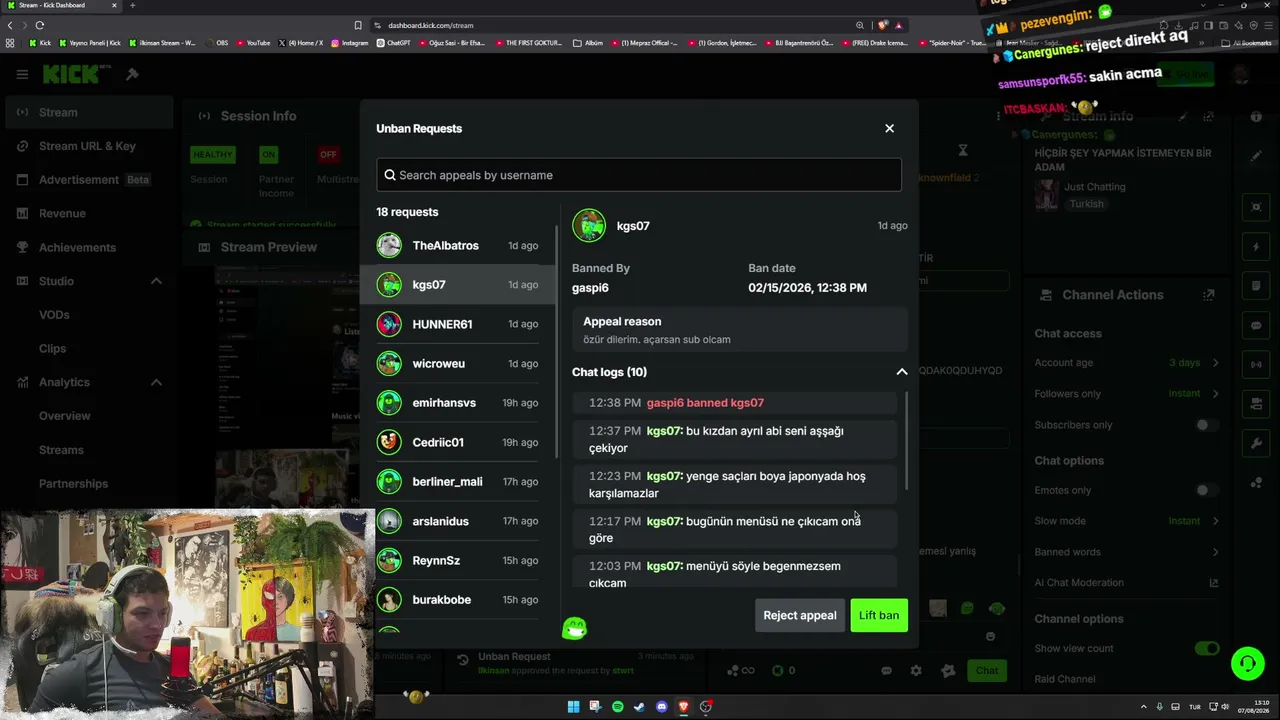Toggle Subscribers only chat

click(1208, 425)
